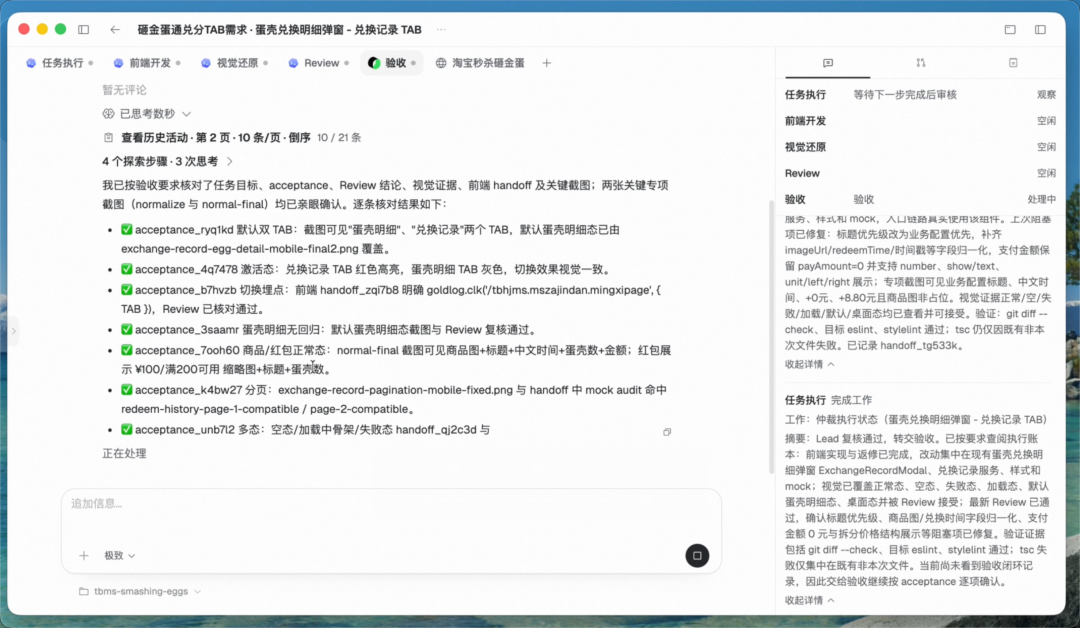Click the folder icon beside tbms-smashing-eggs
This screenshot has width=1080, height=628.
click(83, 592)
